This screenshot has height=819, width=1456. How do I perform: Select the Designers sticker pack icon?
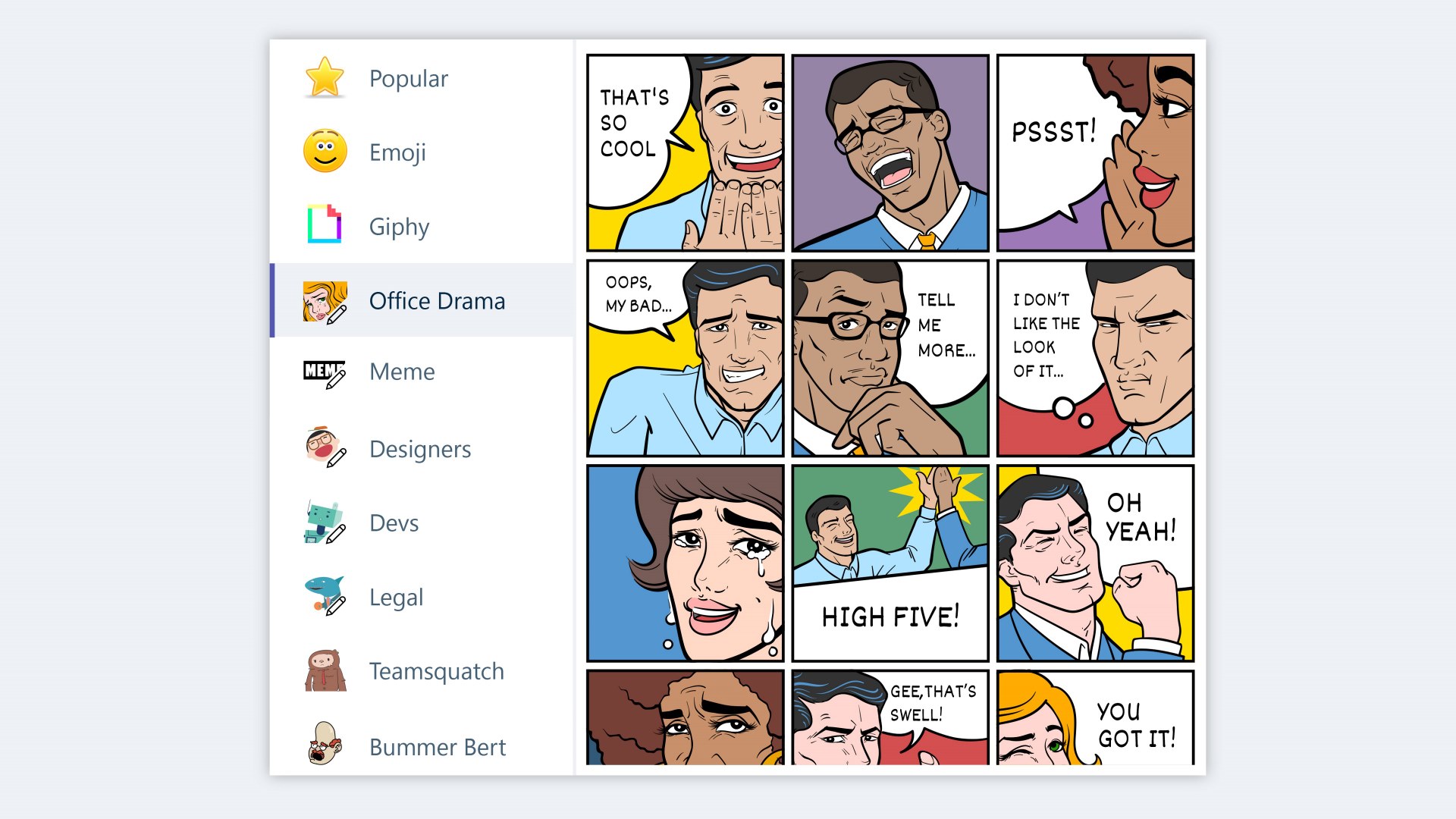325,447
